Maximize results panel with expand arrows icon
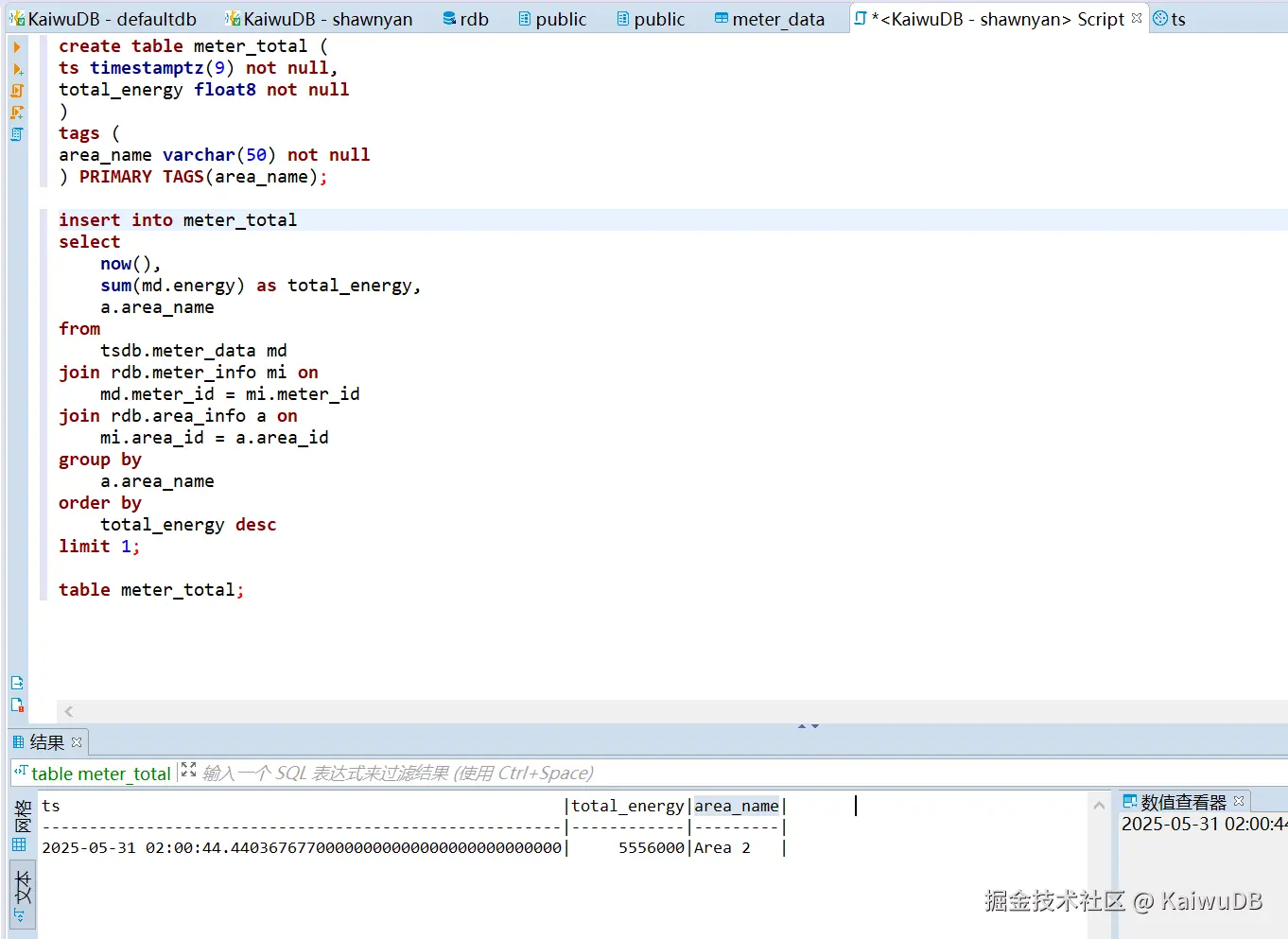 [188, 771]
